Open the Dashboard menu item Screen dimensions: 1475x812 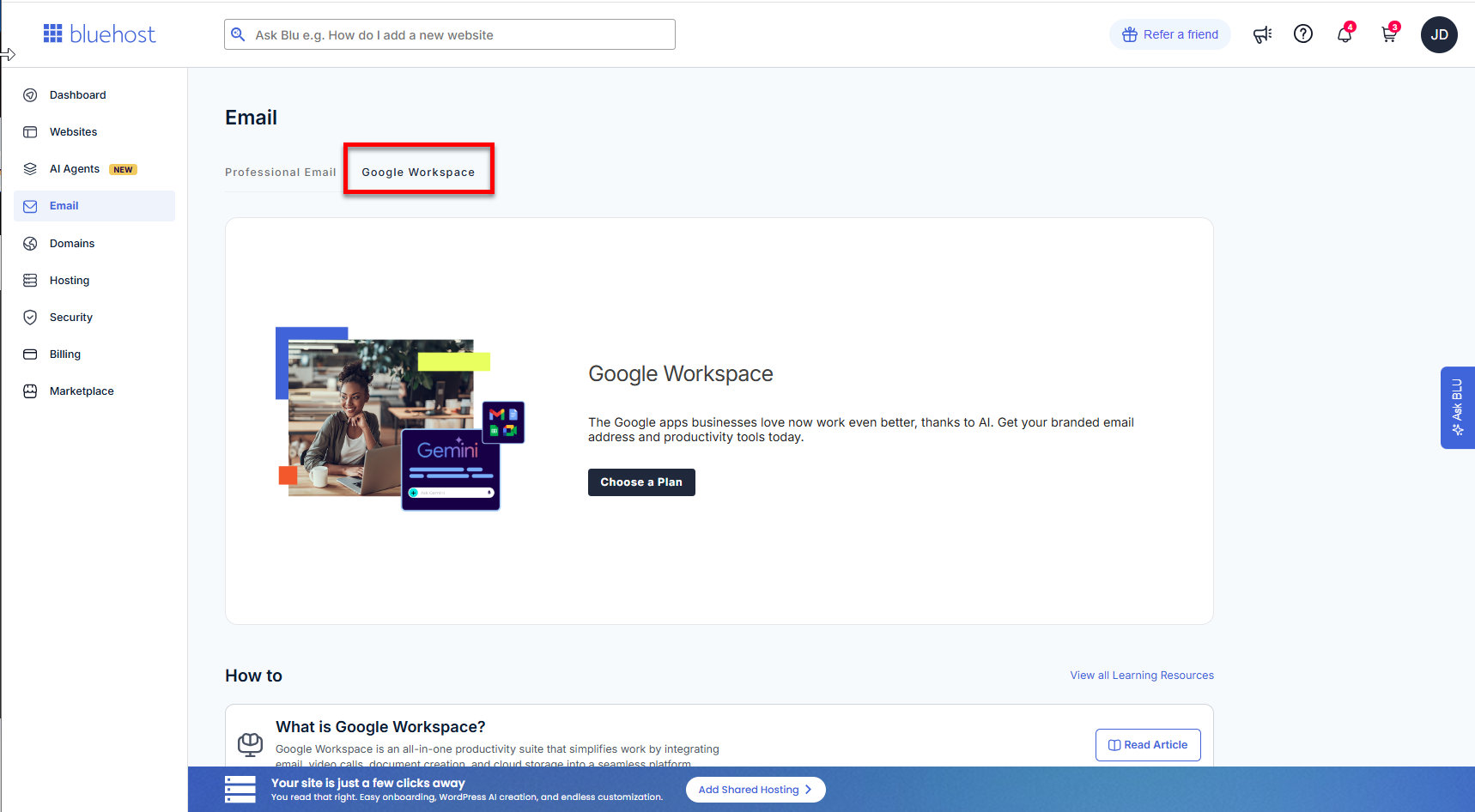coord(94,95)
